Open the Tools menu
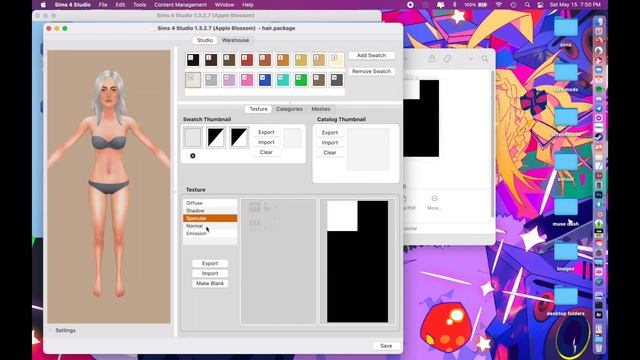 point(139,5)
